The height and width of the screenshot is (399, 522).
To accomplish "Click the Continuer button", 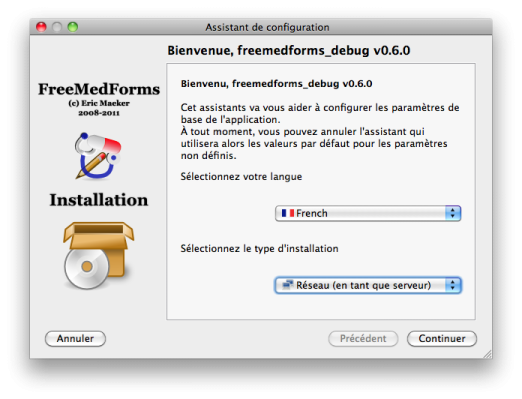I will click(x=442, y=339).
